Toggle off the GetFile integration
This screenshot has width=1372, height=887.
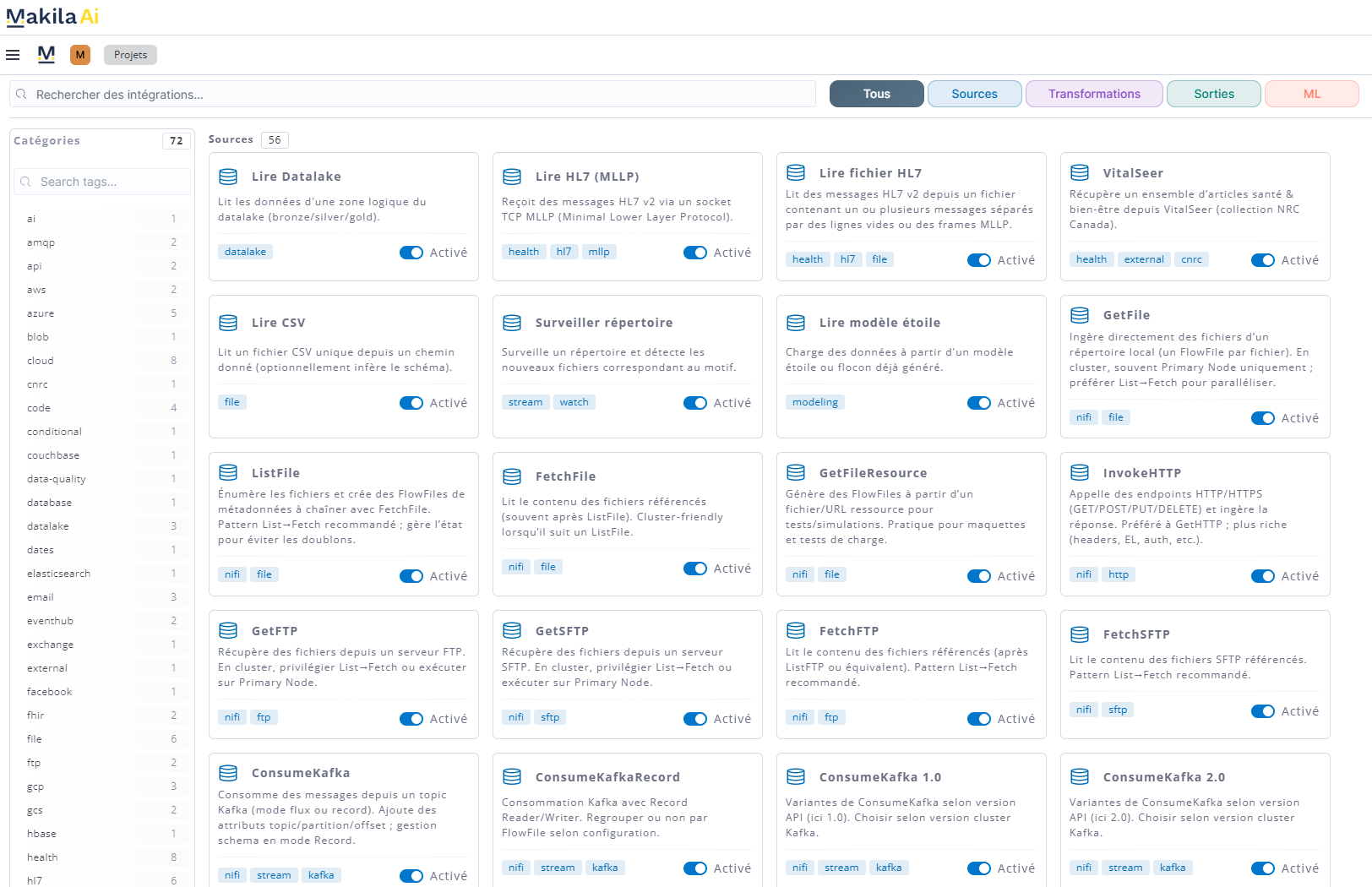[1263, 418]
